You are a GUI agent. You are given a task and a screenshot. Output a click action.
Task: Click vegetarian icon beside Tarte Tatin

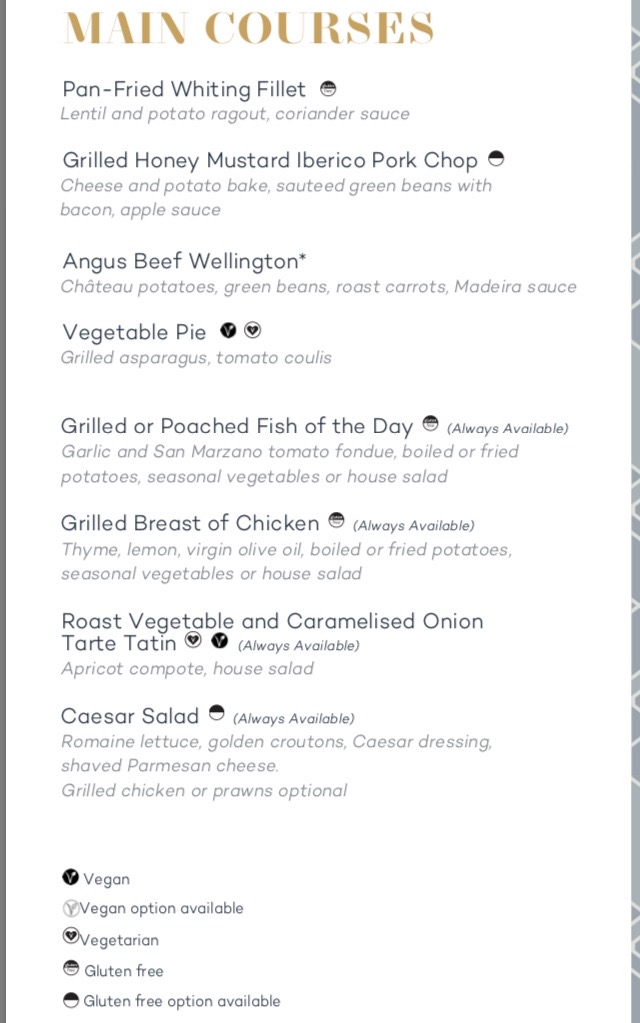193,640
